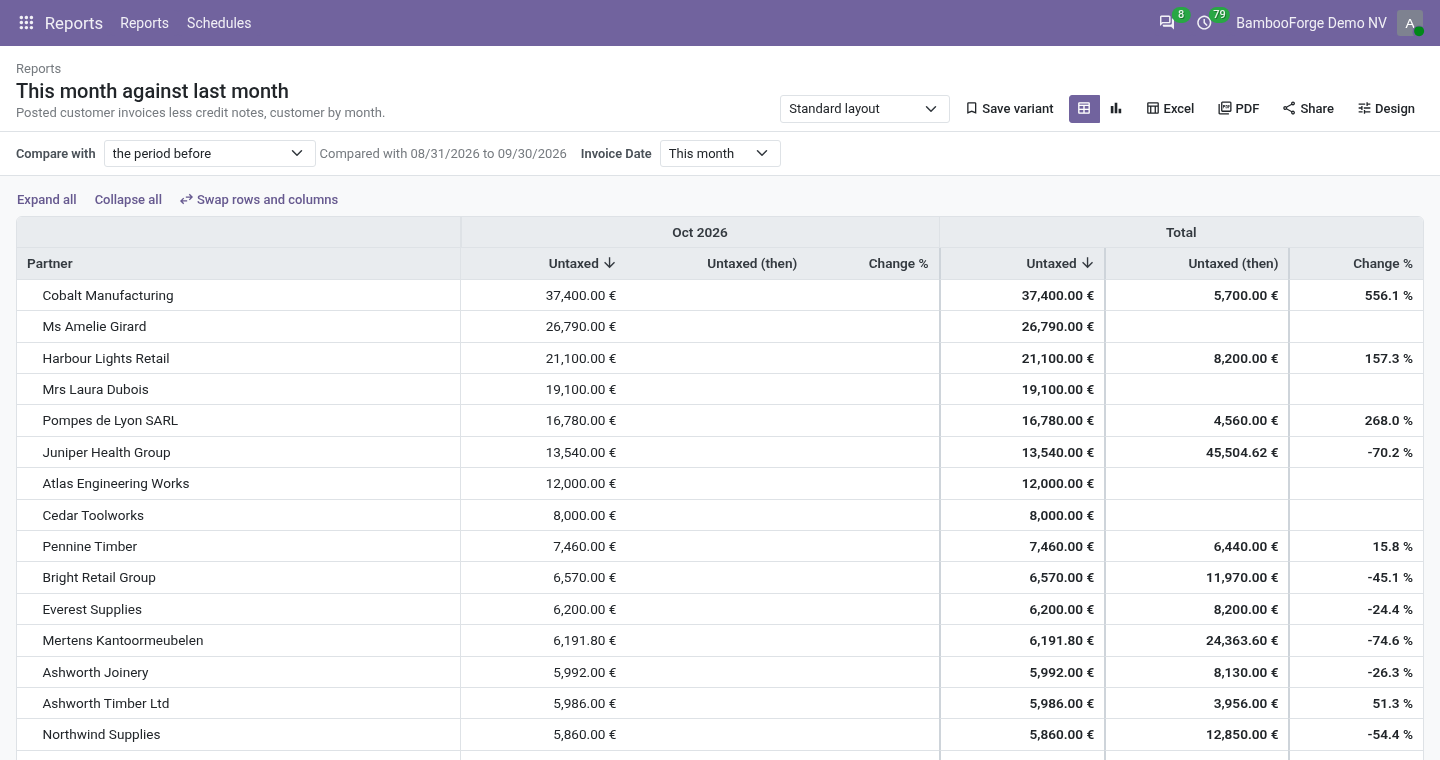
Task: Expand all rows
Action: [x=47, y=200]
